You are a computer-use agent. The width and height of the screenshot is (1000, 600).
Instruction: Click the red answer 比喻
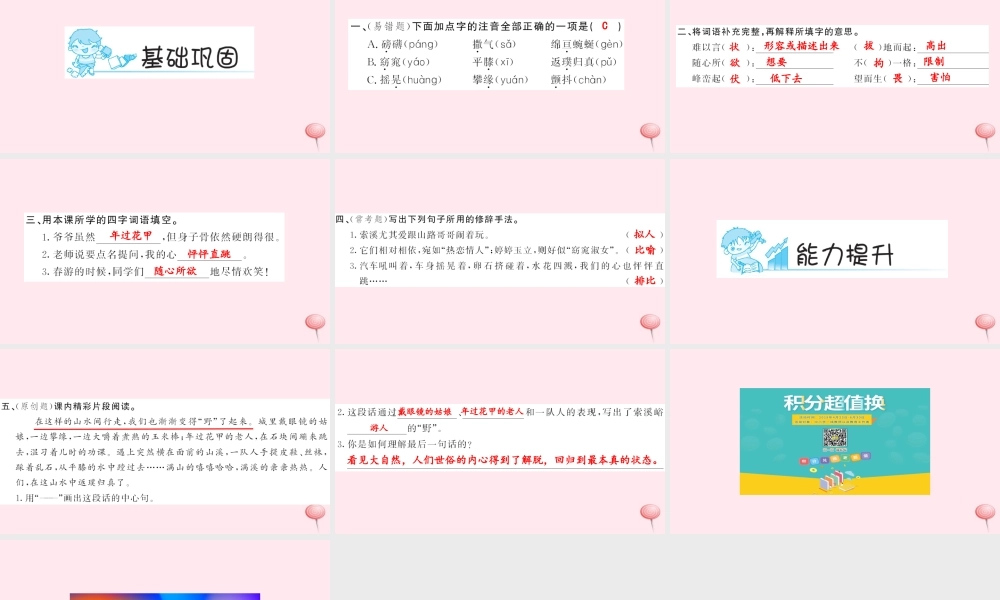click(645, 250)
